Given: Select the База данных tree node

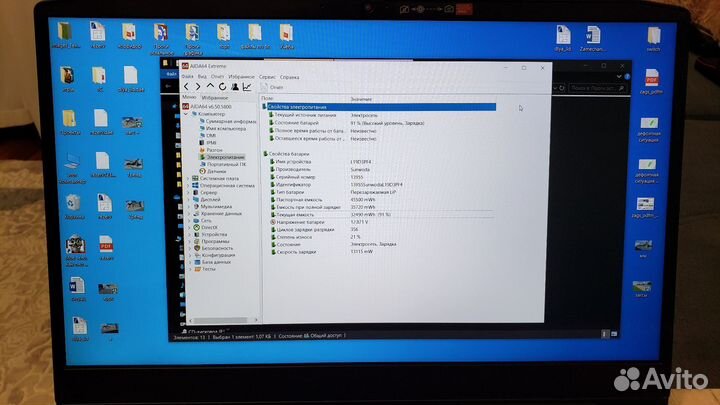Looking at the screenshot, I should click(213, 262).
